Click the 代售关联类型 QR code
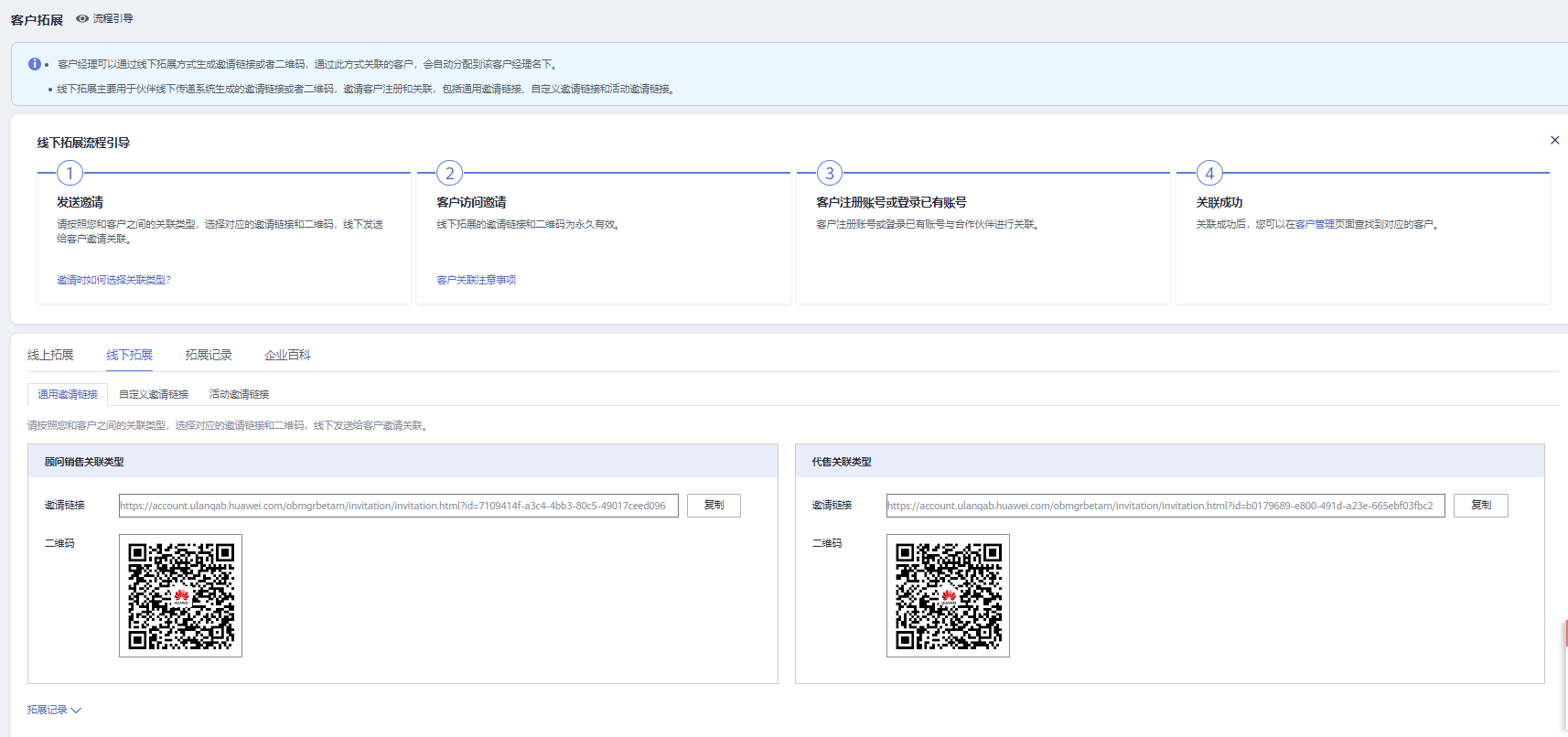 [948, 595]
